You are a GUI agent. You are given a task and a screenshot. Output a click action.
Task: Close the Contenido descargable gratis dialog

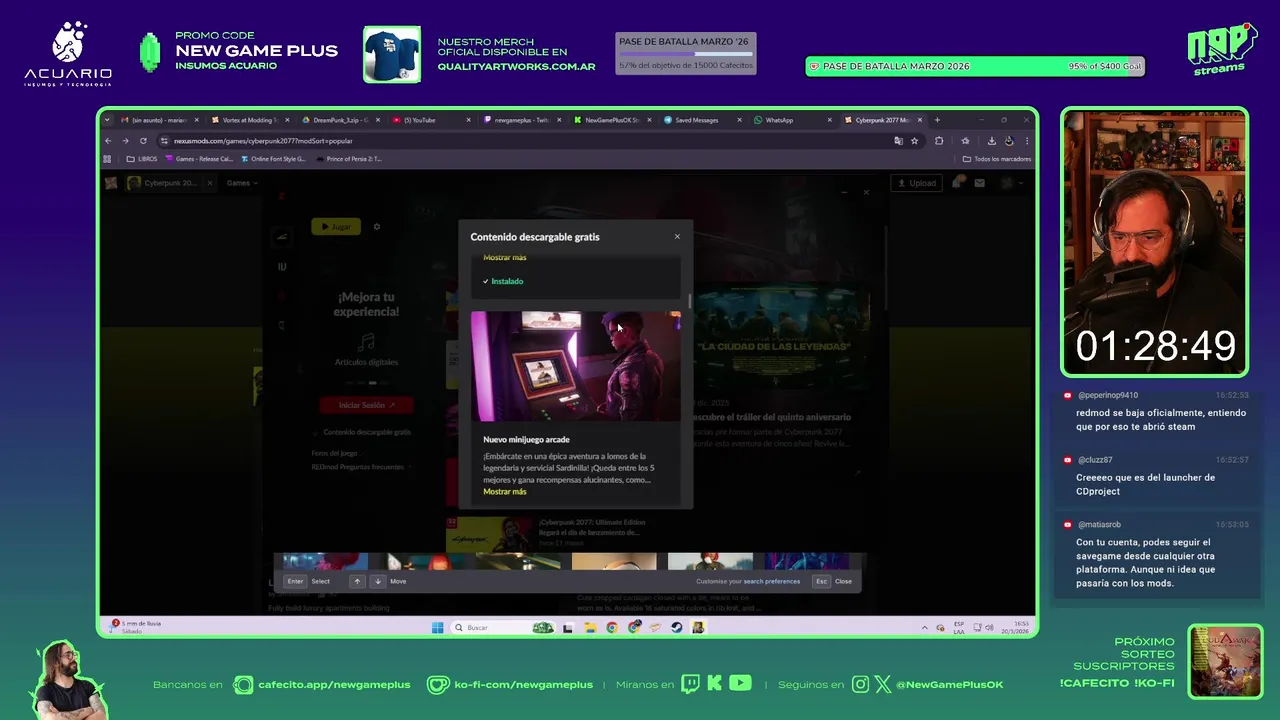pyautogui.click(x=677, y=237)
